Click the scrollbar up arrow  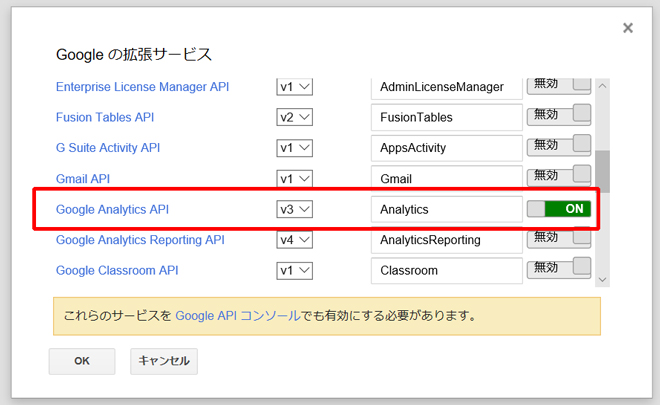coord(602,86)
